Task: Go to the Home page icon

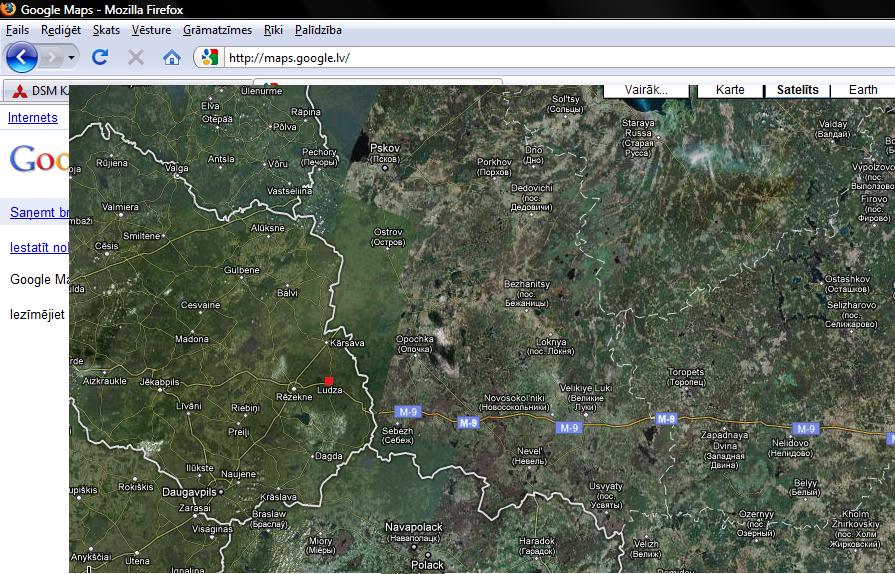Action: click(x=172, y=57)
